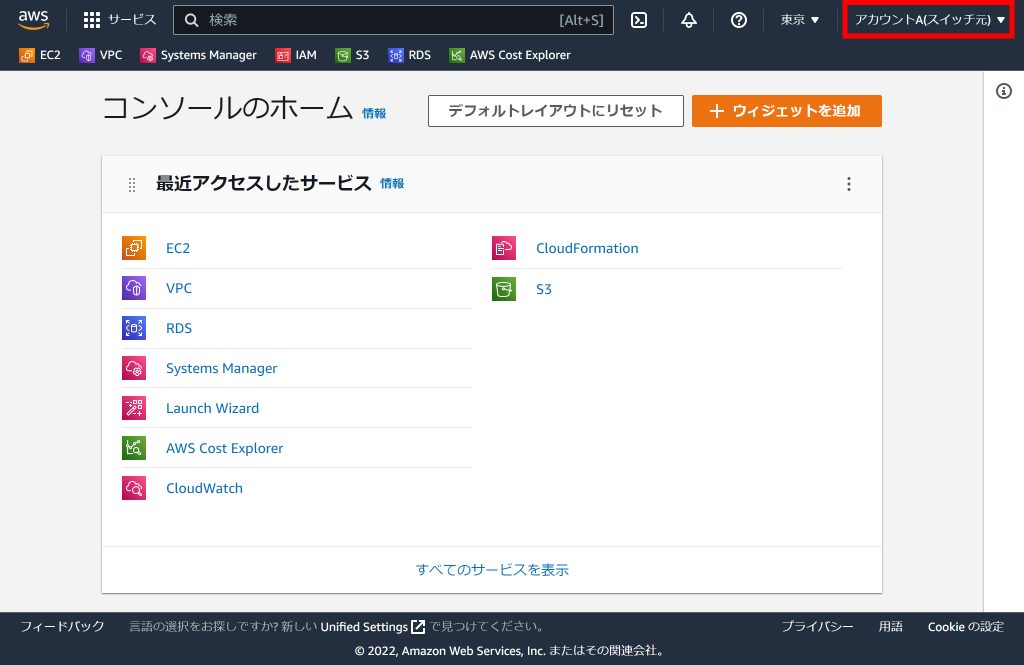Open the AWS Cost Explorer link in widget
The image size is (1024, 665).
(x=225, y=448)
